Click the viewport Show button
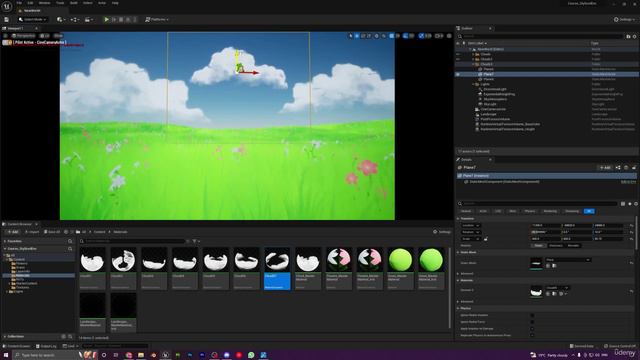The width and height of the screenshot is (640, 360). [58, 36]
